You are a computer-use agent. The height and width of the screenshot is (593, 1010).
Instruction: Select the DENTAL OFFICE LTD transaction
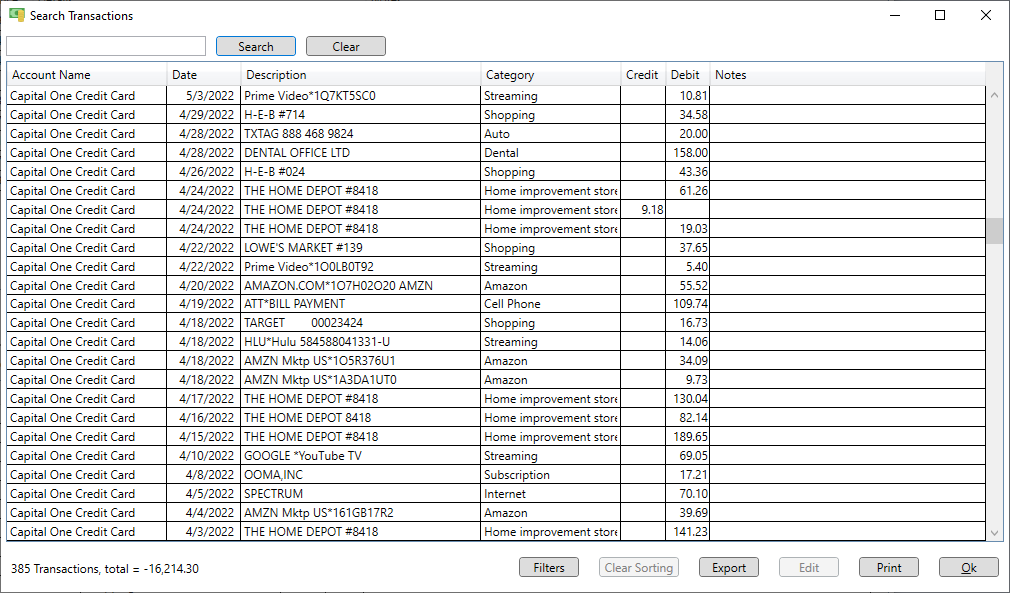point(496,153)
